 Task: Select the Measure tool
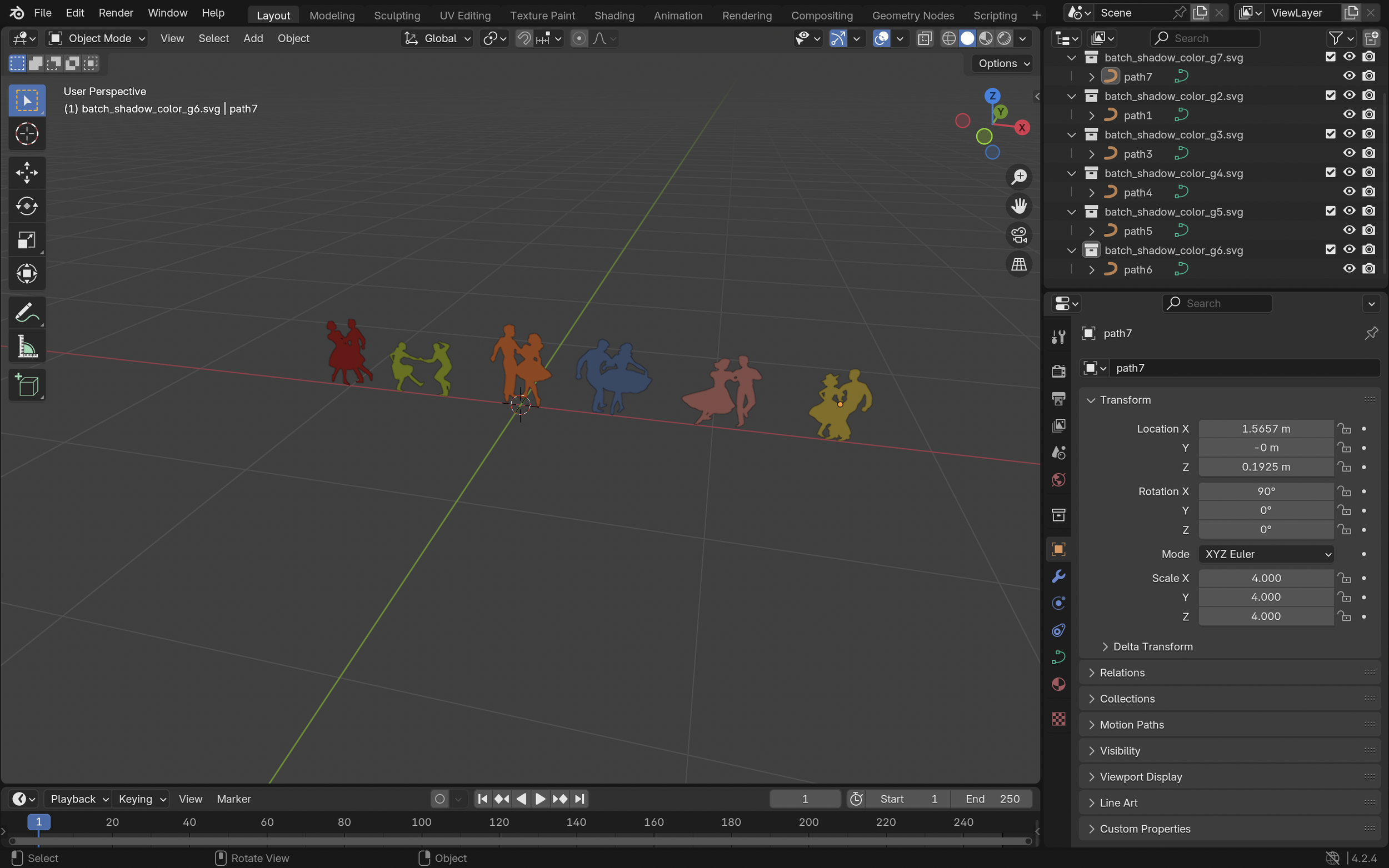27,347
